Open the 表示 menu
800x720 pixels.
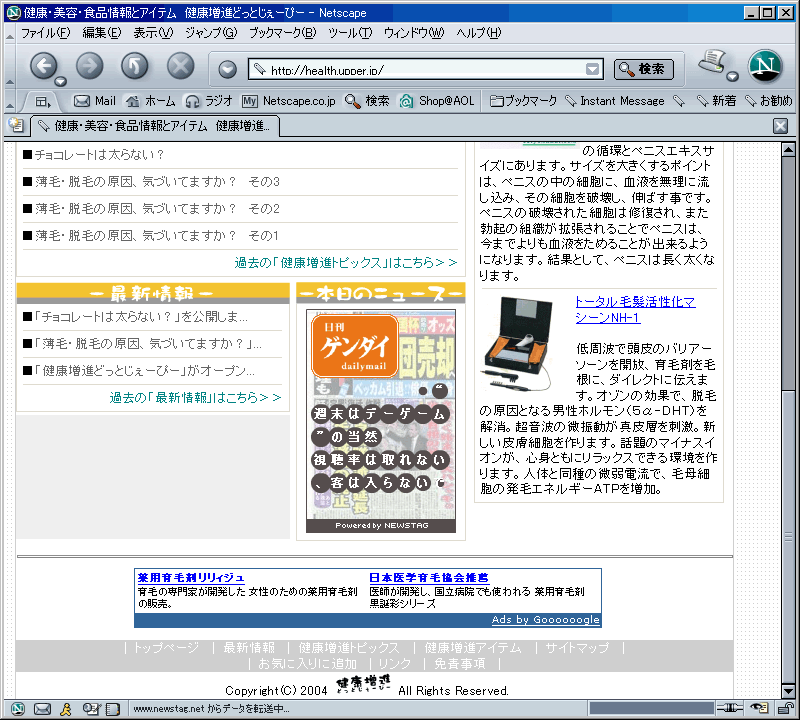153,33
